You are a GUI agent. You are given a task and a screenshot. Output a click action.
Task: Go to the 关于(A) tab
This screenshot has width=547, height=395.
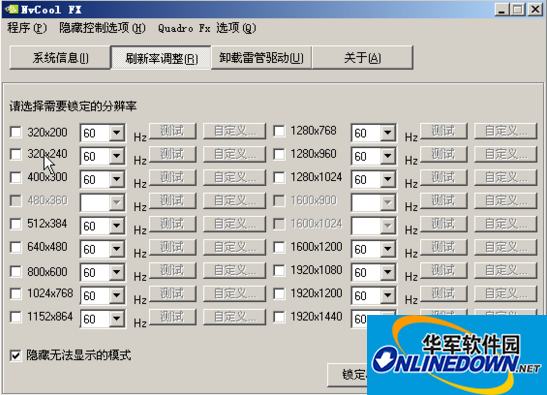[x=362, y=58]
